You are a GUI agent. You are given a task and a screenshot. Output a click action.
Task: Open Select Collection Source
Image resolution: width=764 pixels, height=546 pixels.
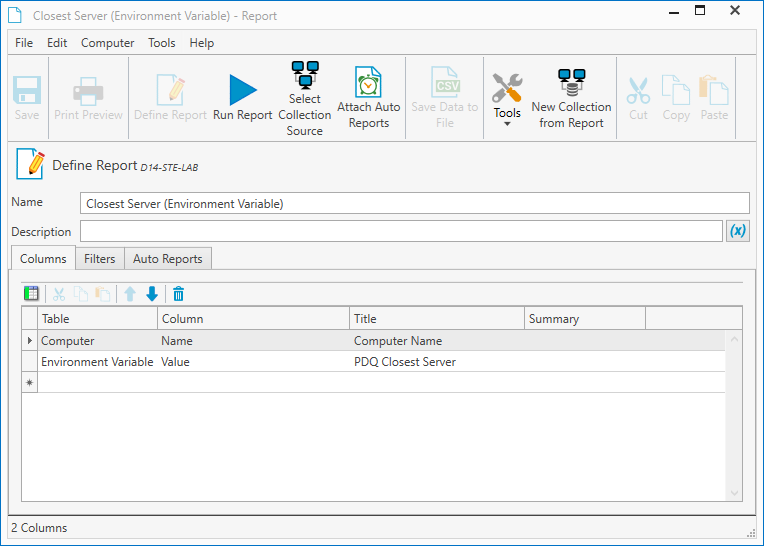305,98
